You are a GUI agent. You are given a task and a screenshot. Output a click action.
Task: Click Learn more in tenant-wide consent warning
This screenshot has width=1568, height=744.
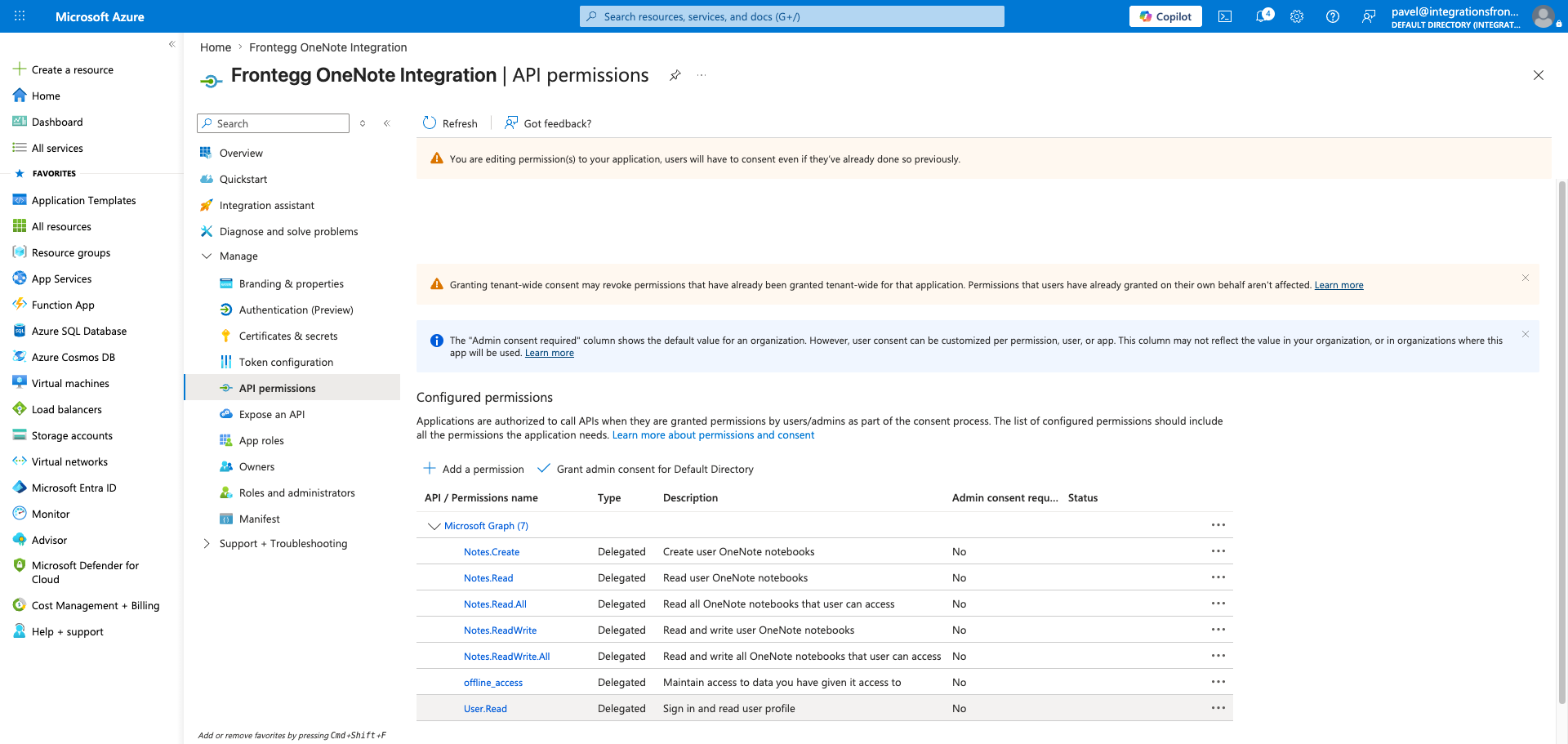pos(1339,285)
